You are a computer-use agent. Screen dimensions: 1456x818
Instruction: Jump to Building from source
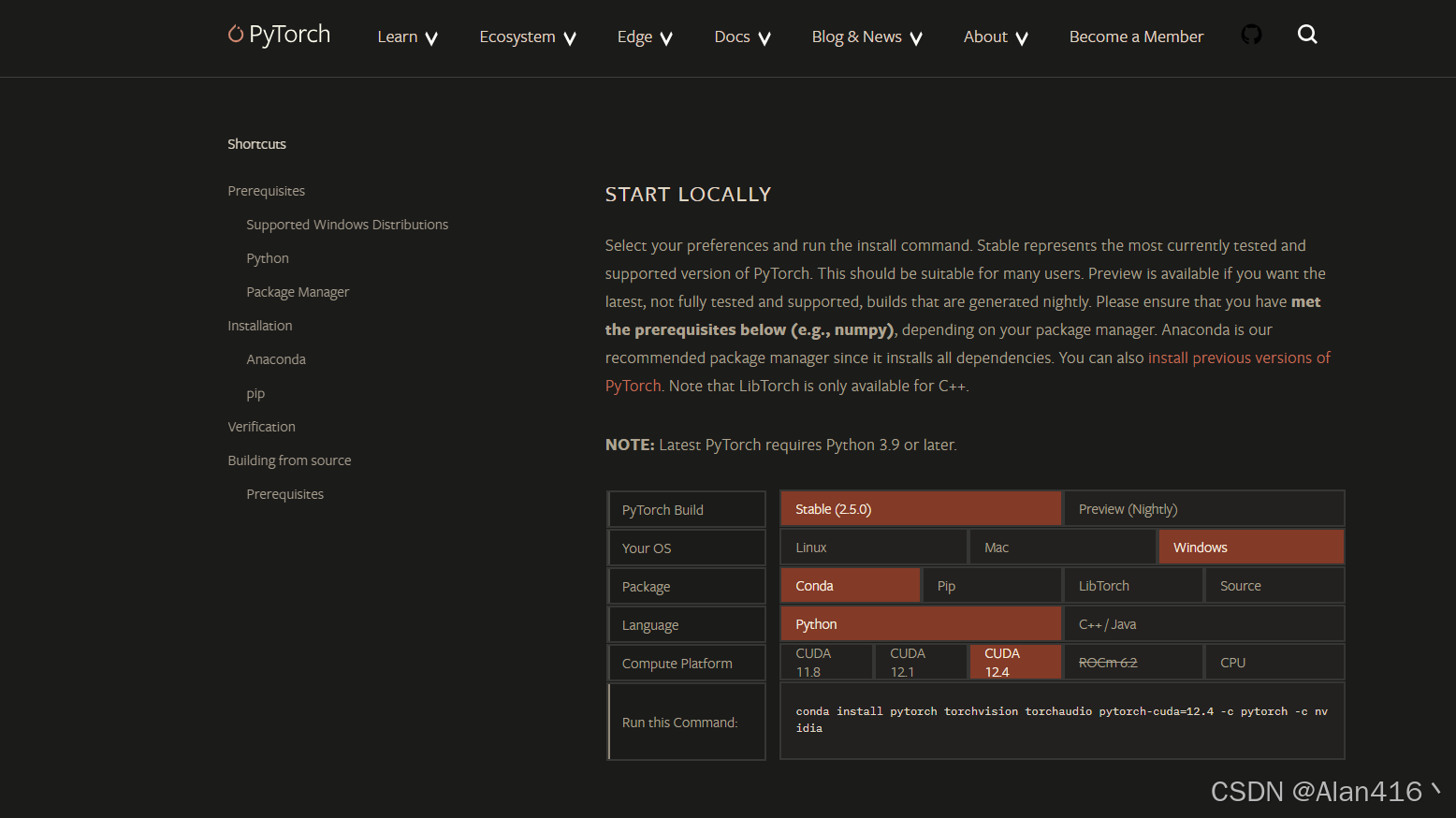pos(290,460)
